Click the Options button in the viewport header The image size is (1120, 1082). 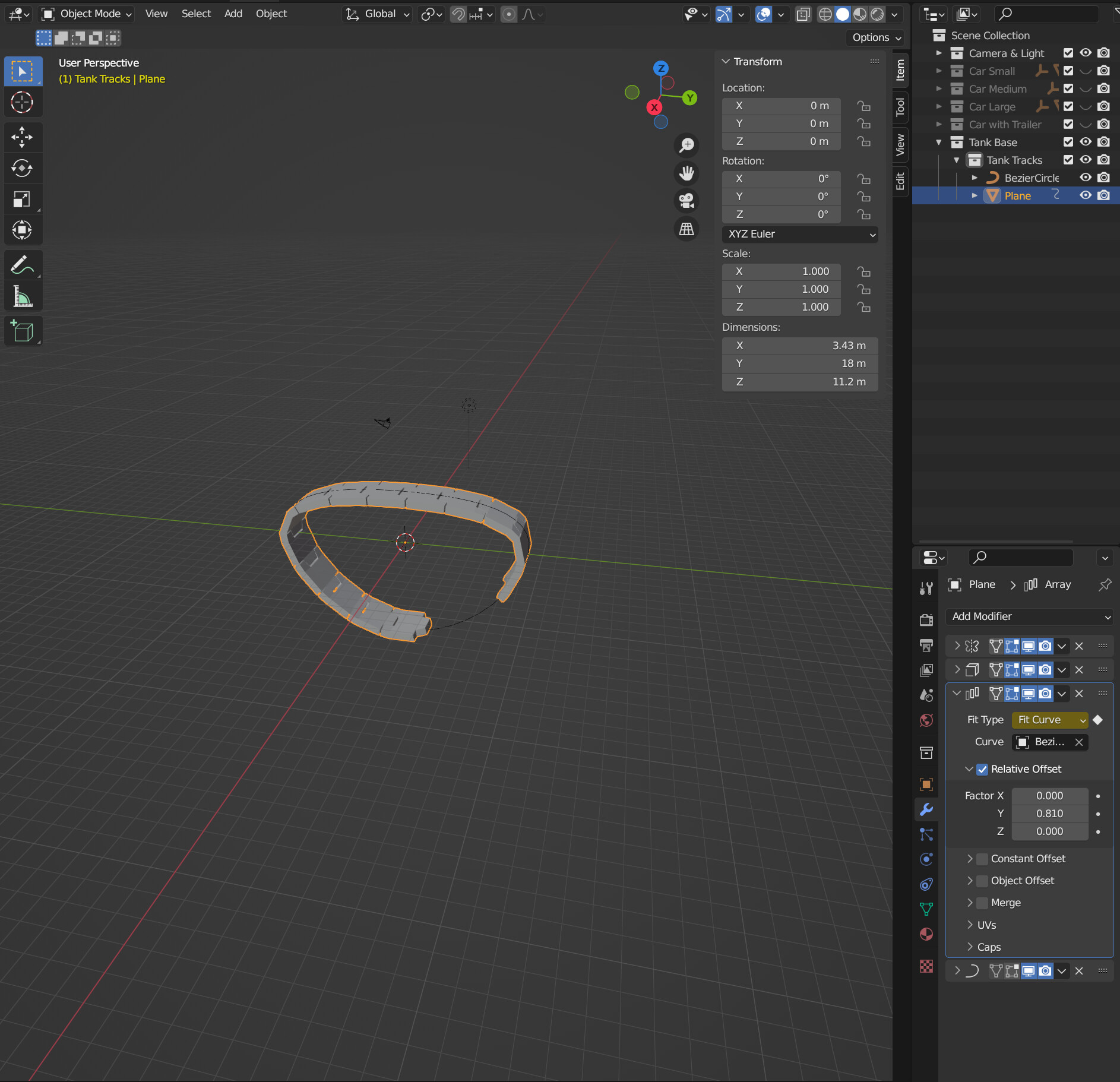875,37
